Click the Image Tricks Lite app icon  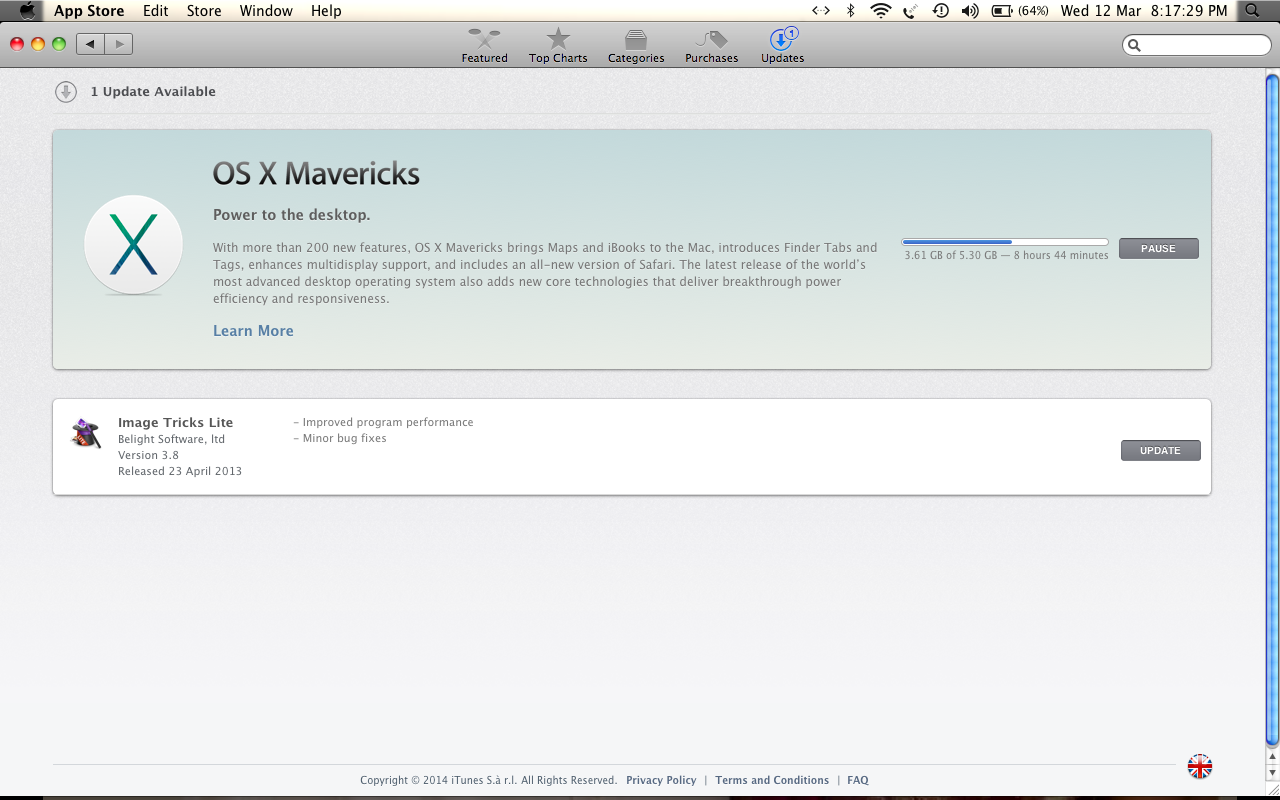[x=86, y=433]
